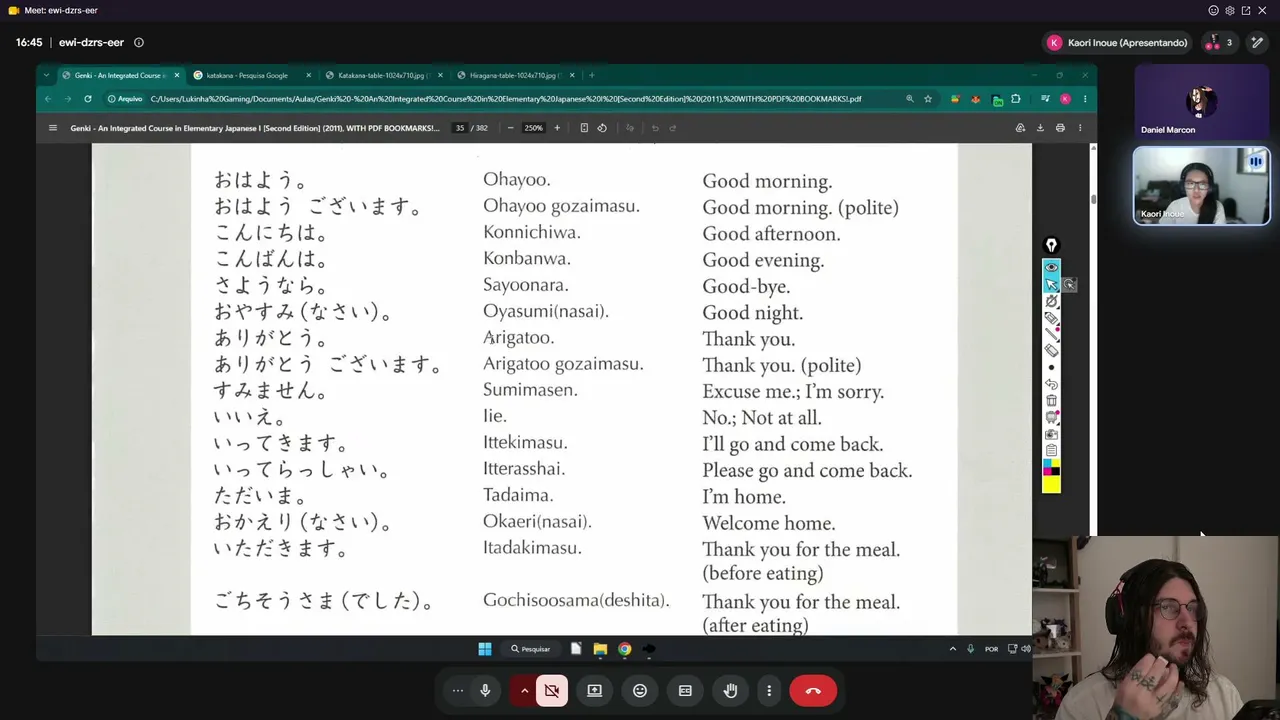Open PDF viewer more actions menu
This screenshot has height=720, width=1280.
point(1080,128)
